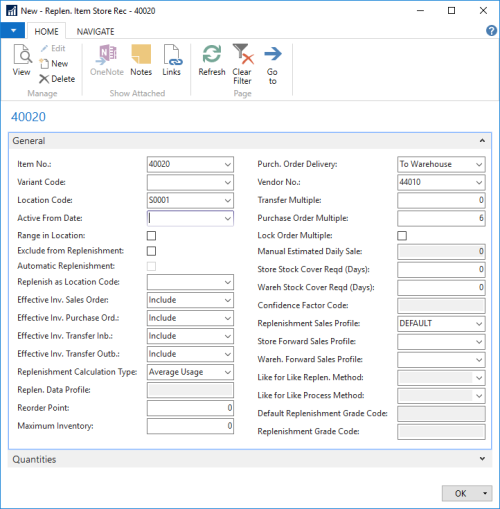Delete the record with the X Delete icon

pyautogui.click(x=57, y=79)
